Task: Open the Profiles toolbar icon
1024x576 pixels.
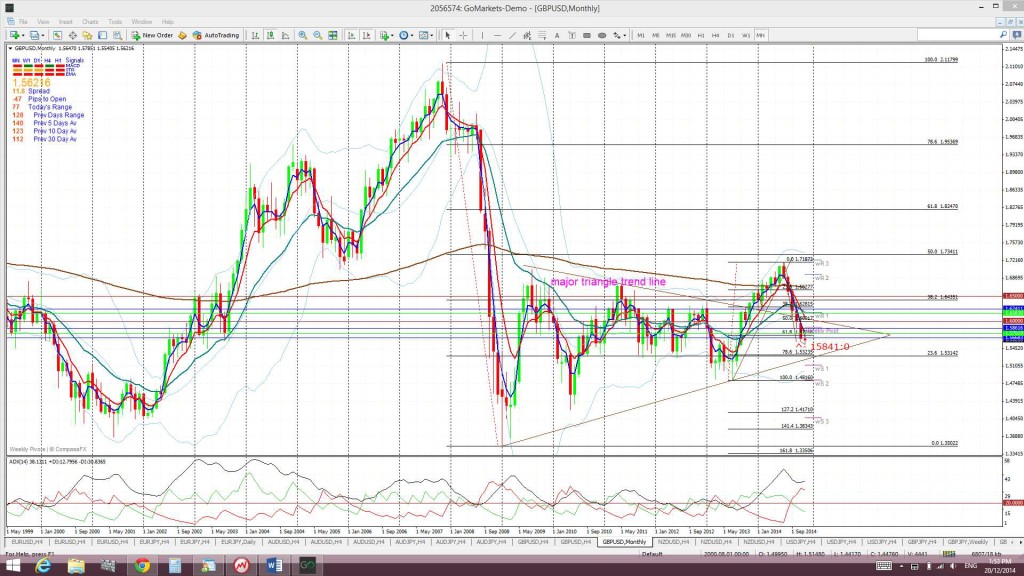Action: coord(34,35)
